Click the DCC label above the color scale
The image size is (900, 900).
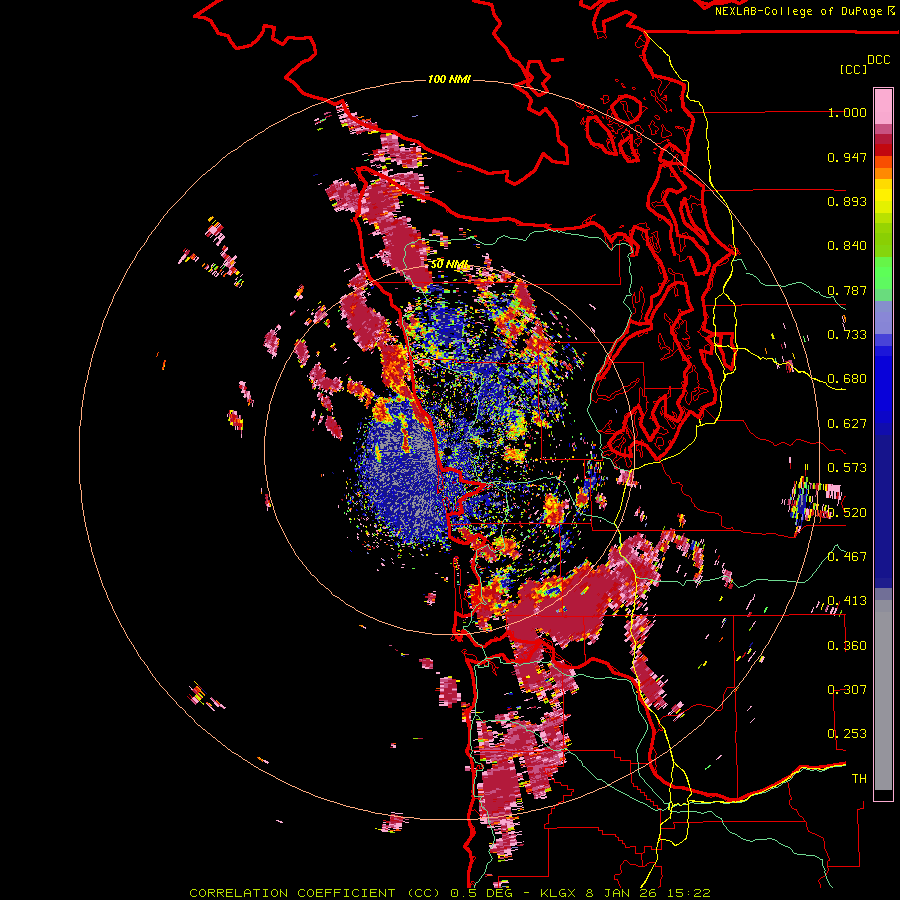click(879, 60)
